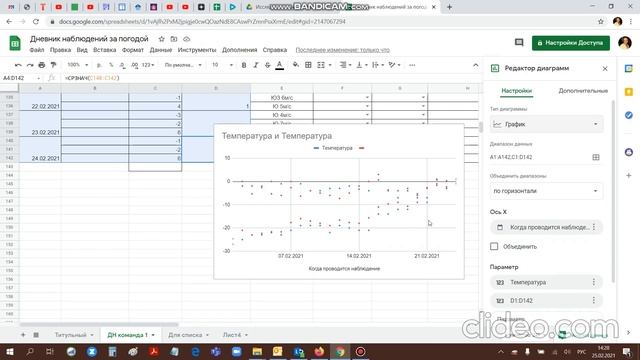This screenshot has width=640, height=360.
Task: Decrease decimal places
Action: 122,65
